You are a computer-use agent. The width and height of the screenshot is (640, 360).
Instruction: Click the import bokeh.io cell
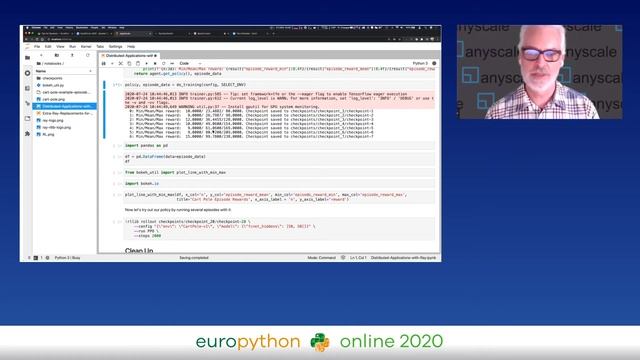click(x=279, y=183)
